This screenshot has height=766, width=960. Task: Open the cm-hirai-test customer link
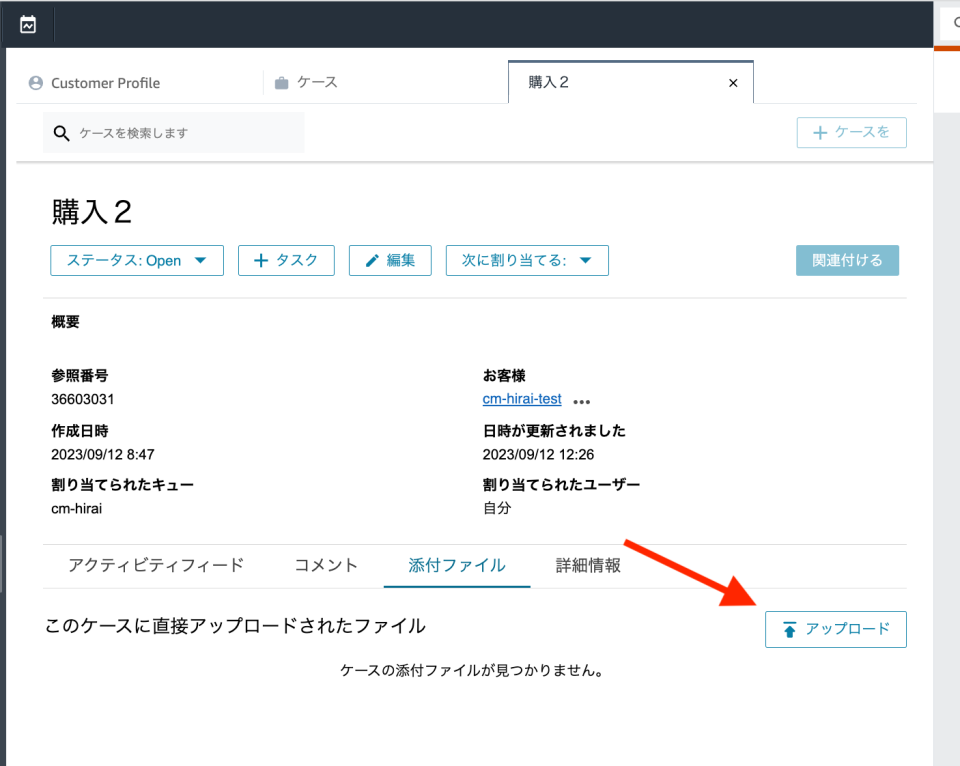pyautogui.click(x=522, y=399)
